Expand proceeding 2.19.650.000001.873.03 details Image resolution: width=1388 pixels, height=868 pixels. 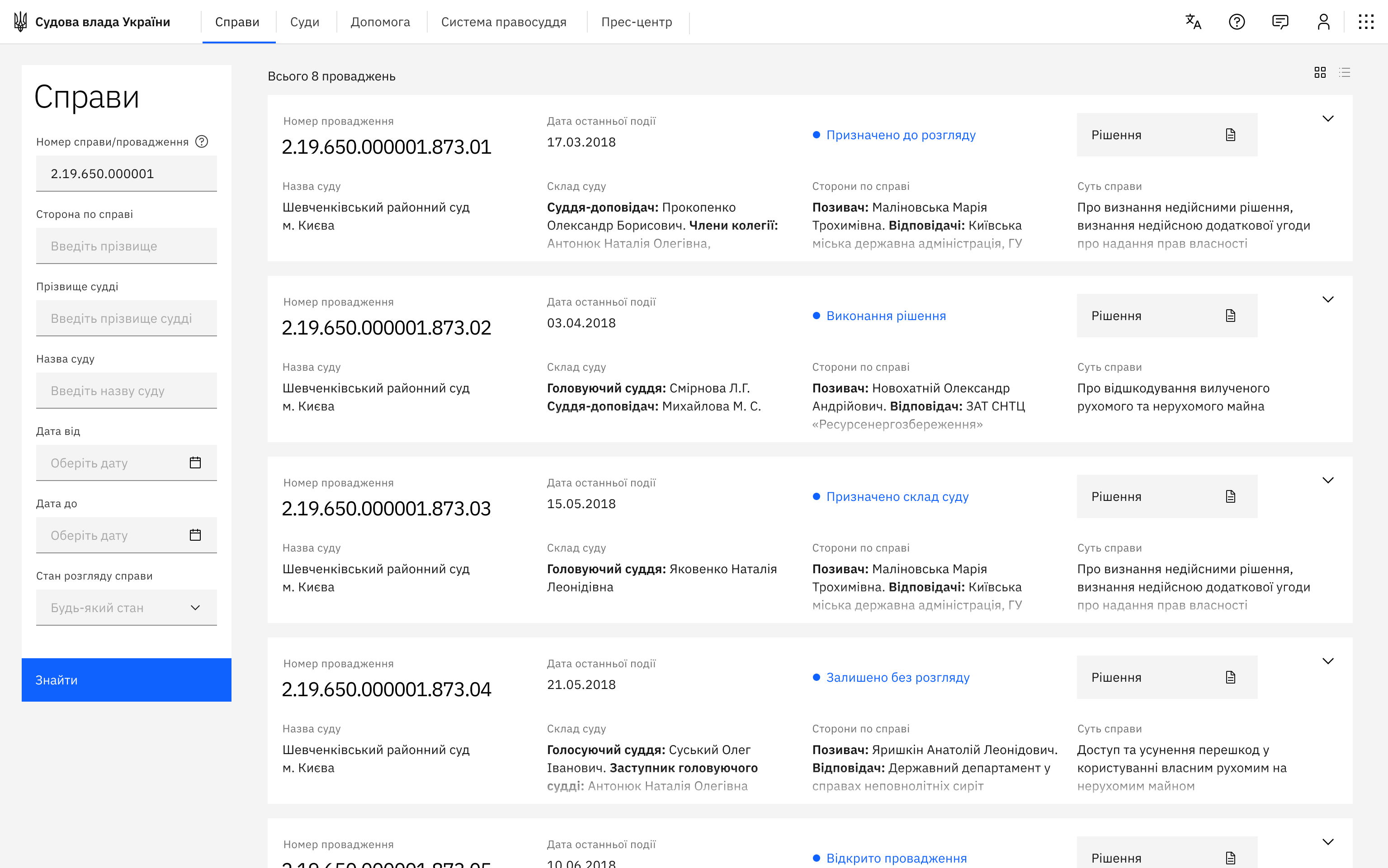coord(1328,481)
